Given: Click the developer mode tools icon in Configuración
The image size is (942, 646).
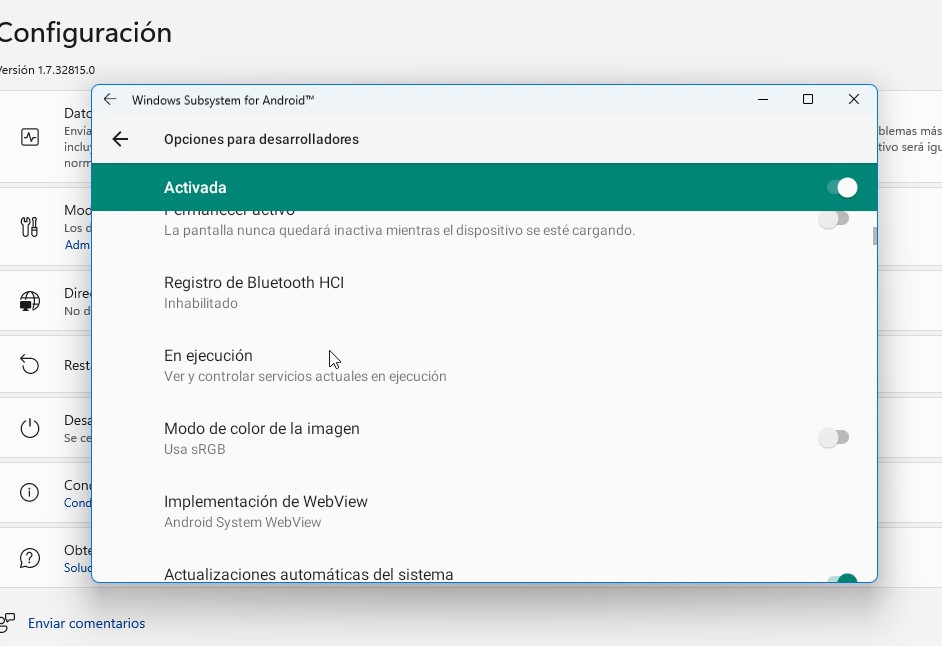Looking at the screenshot, I should coord(29,227).
